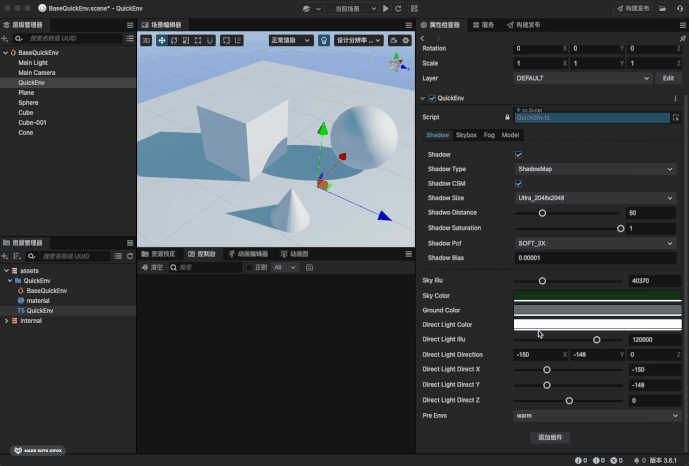689x466 pixels.
Task: Select the snap magnet tool
Action: [210, 40]
